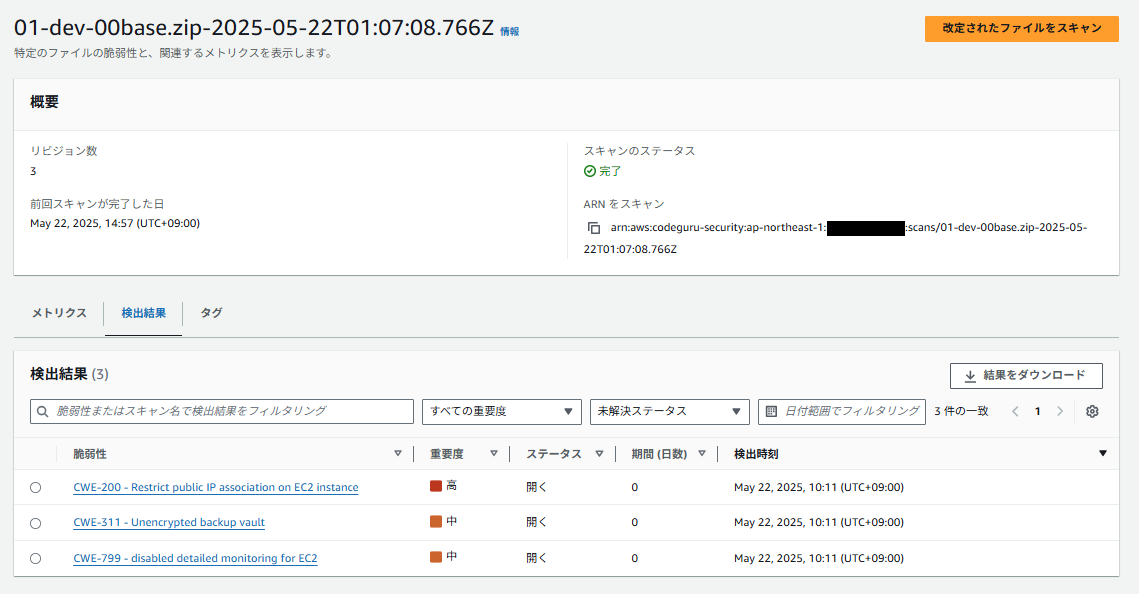The height and width of the screenshot is (594, 1139).
Task: Sort by 脆弱性 column arrow
Action: pyautogui.click(x=397, y=453)
